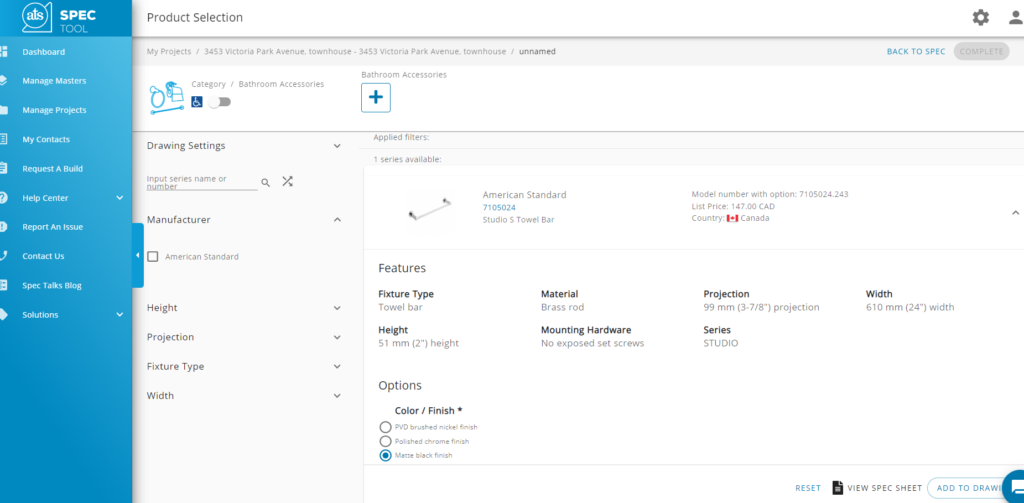The image size is (1024, 503).
Task: Select PVD brushed nickel finish
Action: [x=385, y=427]
